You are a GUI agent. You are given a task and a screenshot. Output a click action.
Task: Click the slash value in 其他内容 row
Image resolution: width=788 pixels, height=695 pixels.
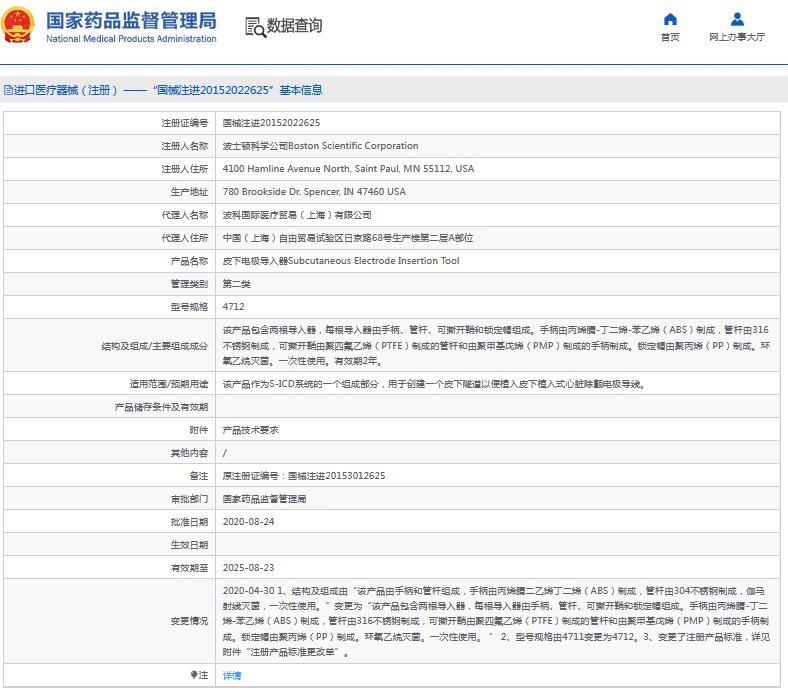pyautogui.click(x=225, y=453)
